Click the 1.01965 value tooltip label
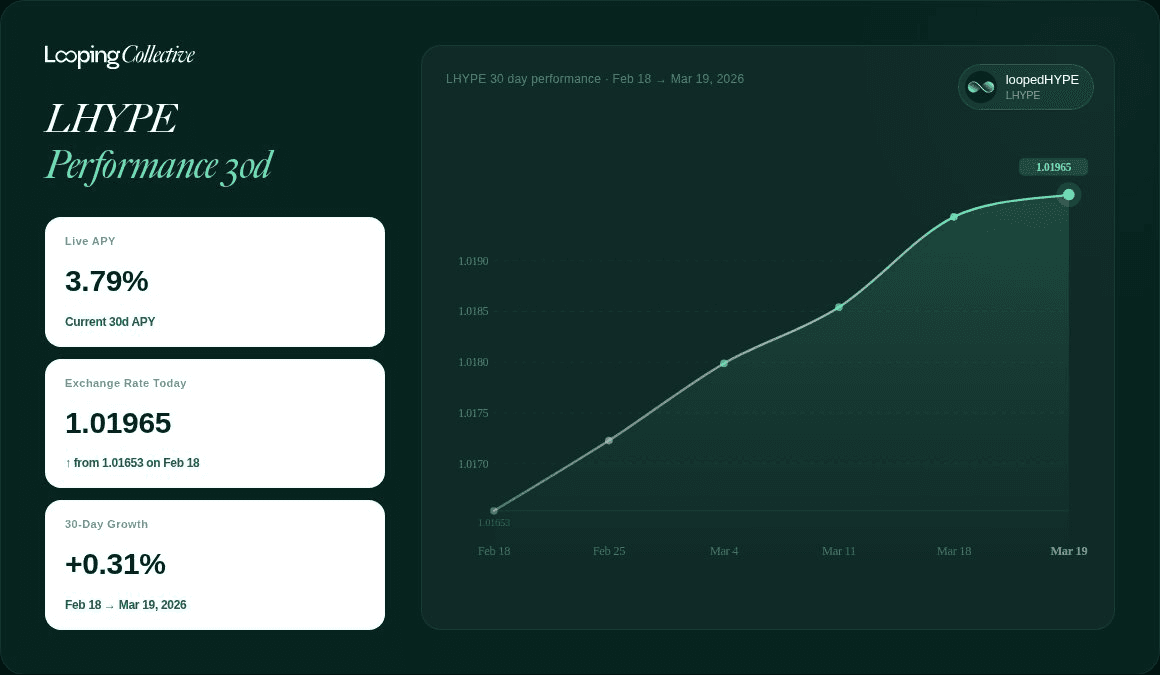This screenshot has width=1160, height=675. pos(1053,167)
